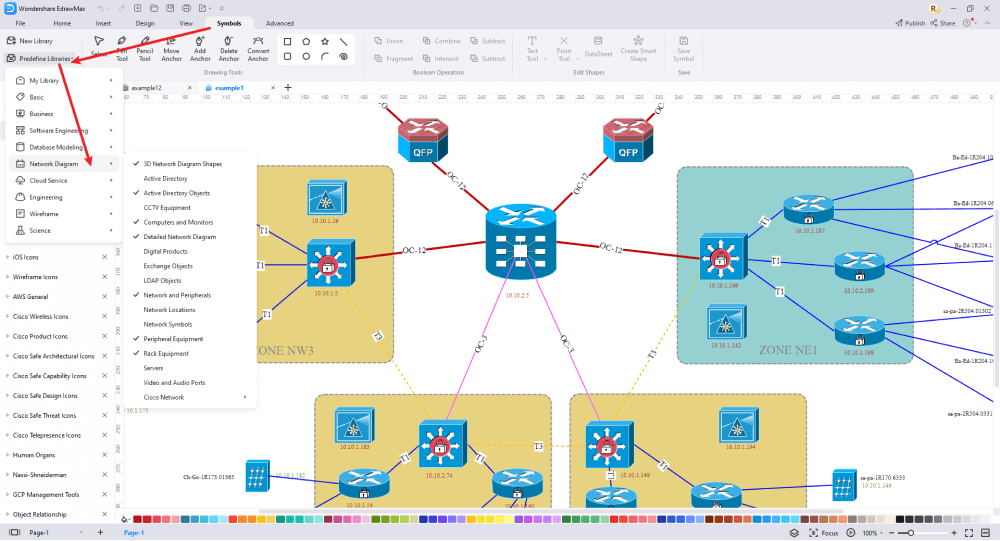
Task: Click the Fragment boolean operation
Action: pos(393,59)
